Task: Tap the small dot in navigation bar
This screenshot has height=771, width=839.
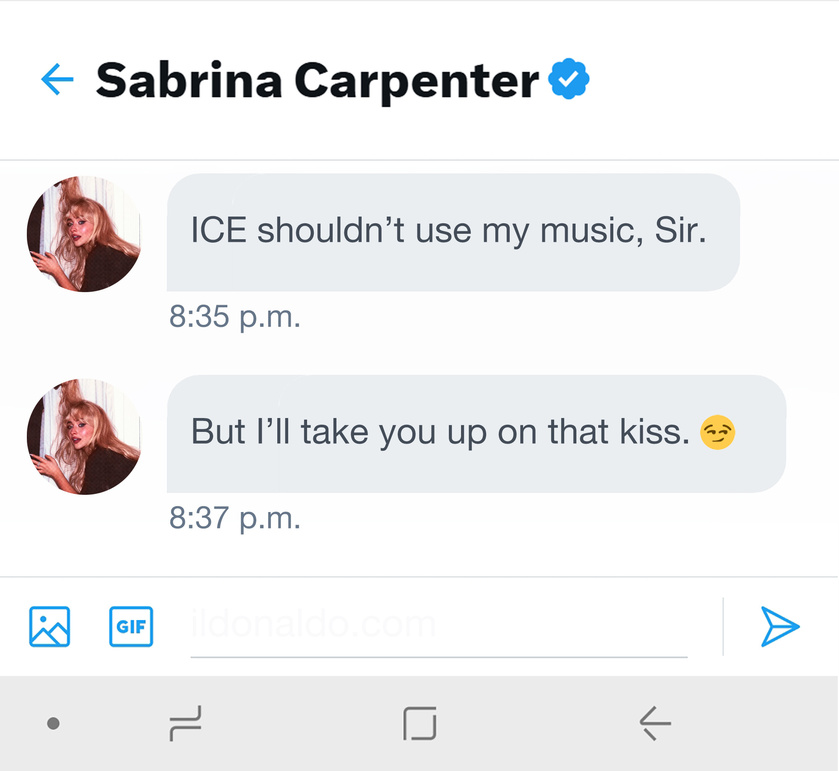Action: 54,723
